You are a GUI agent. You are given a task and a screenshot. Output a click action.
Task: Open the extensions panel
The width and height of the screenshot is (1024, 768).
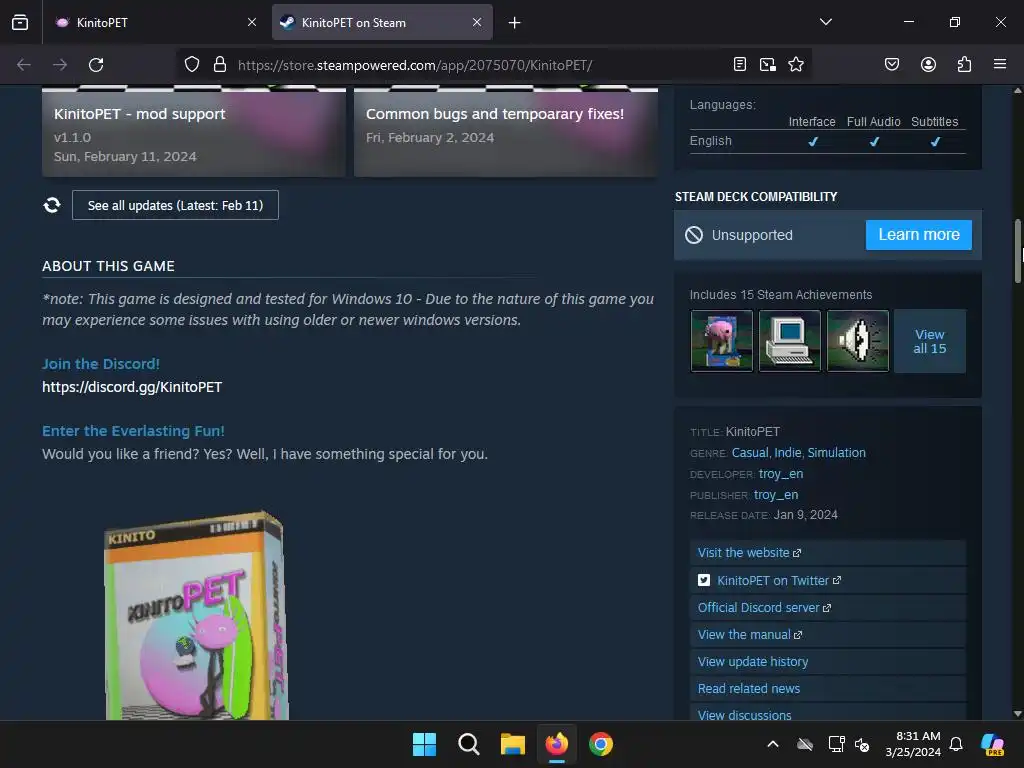coord(964,65)
